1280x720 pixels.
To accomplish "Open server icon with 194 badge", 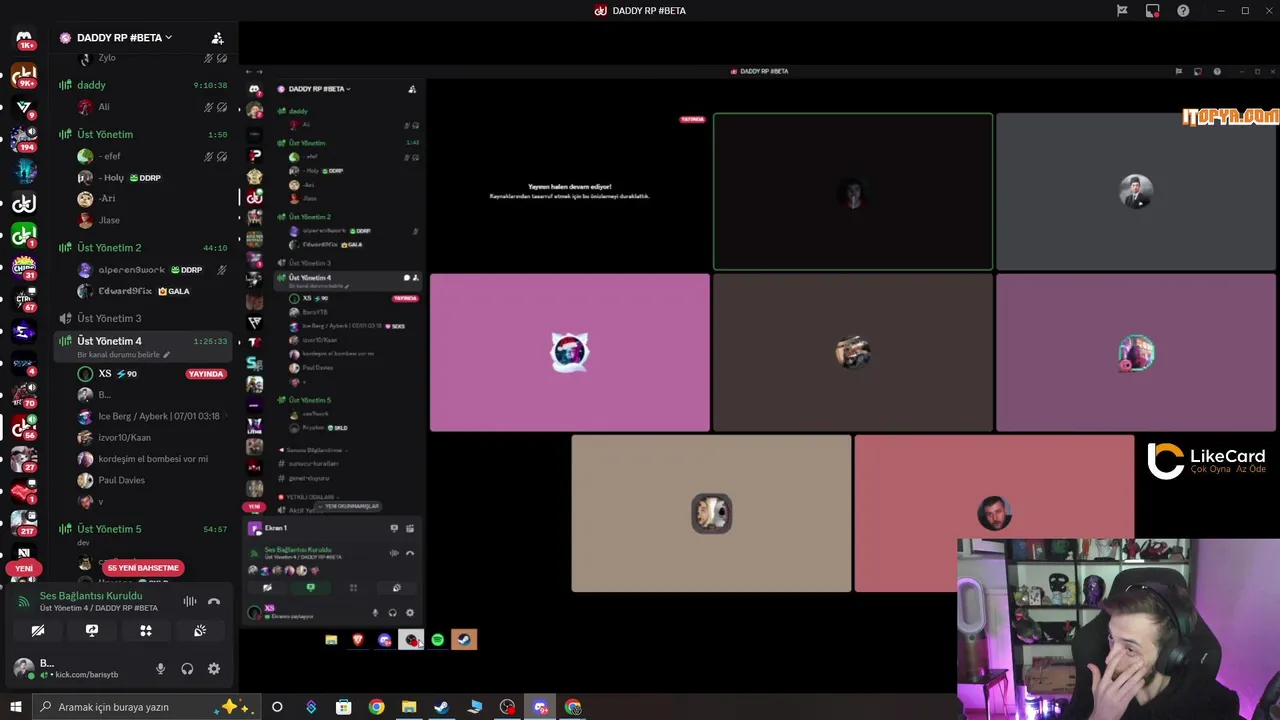I will pos(24,139).
